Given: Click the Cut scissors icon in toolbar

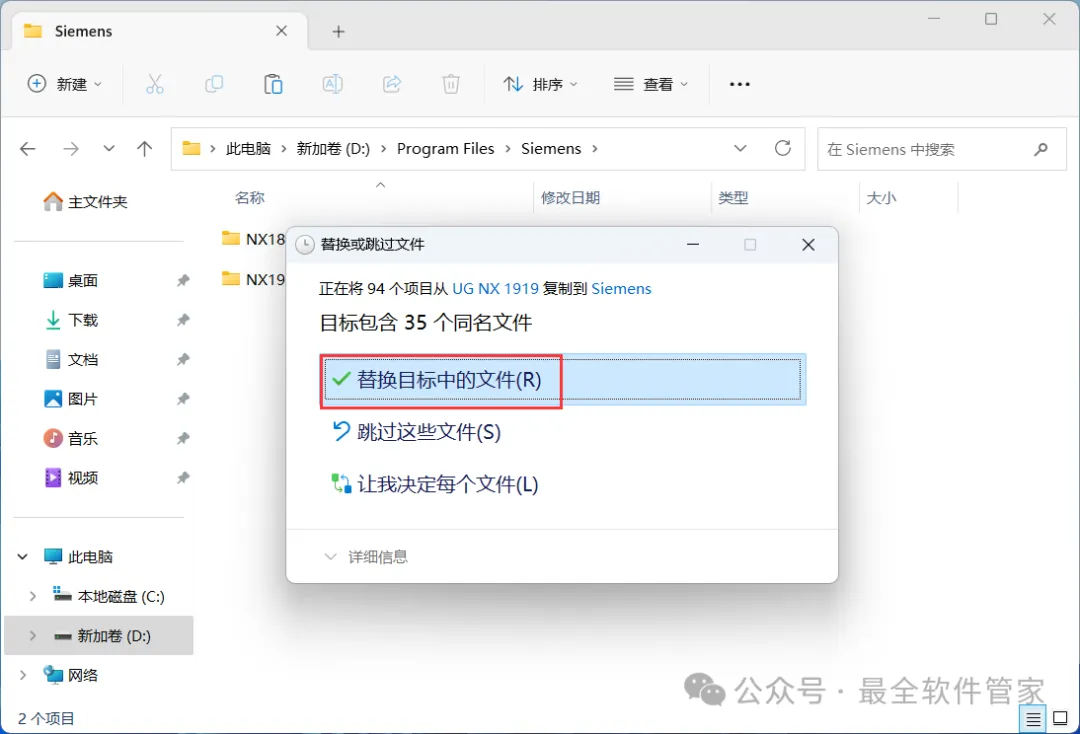Looking at the screenshot, I should 154,84.
